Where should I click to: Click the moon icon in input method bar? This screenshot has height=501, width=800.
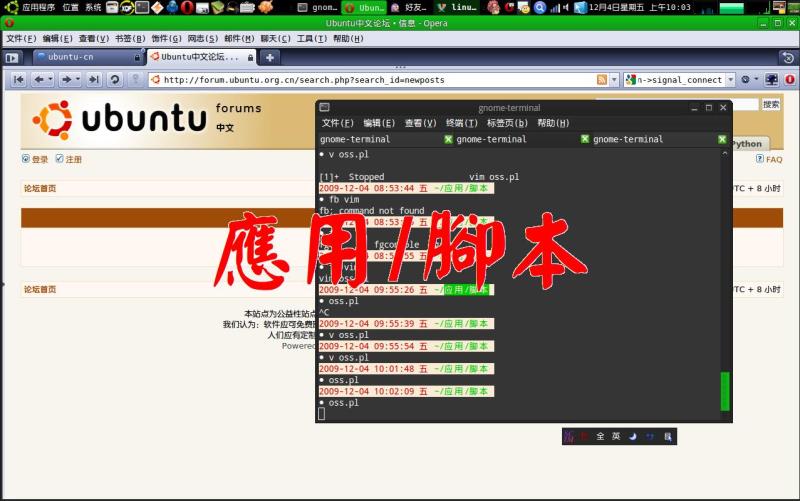pyautogui.click(x=633, y=437)
